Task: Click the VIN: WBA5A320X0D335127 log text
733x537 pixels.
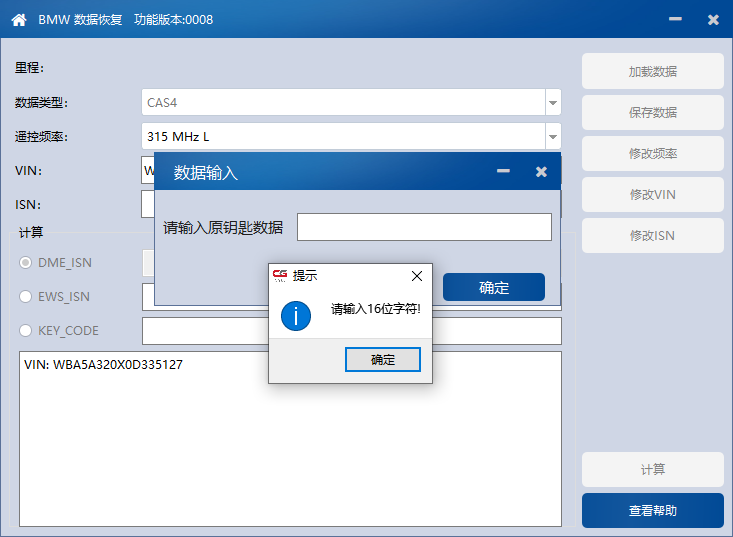Action: (103, 365)
